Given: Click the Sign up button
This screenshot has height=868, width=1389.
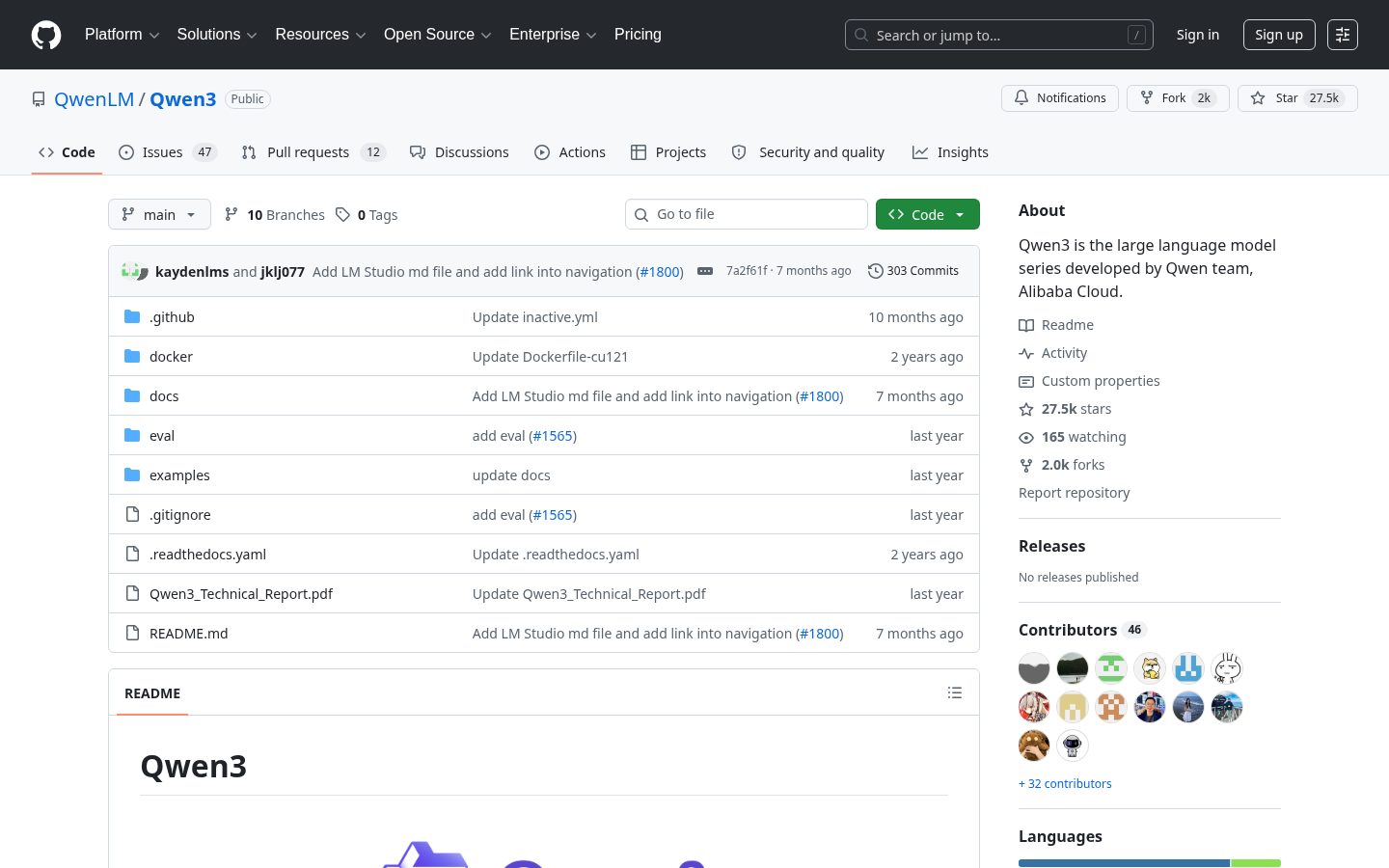Looking at the screenshot, I should (1279, 35).
